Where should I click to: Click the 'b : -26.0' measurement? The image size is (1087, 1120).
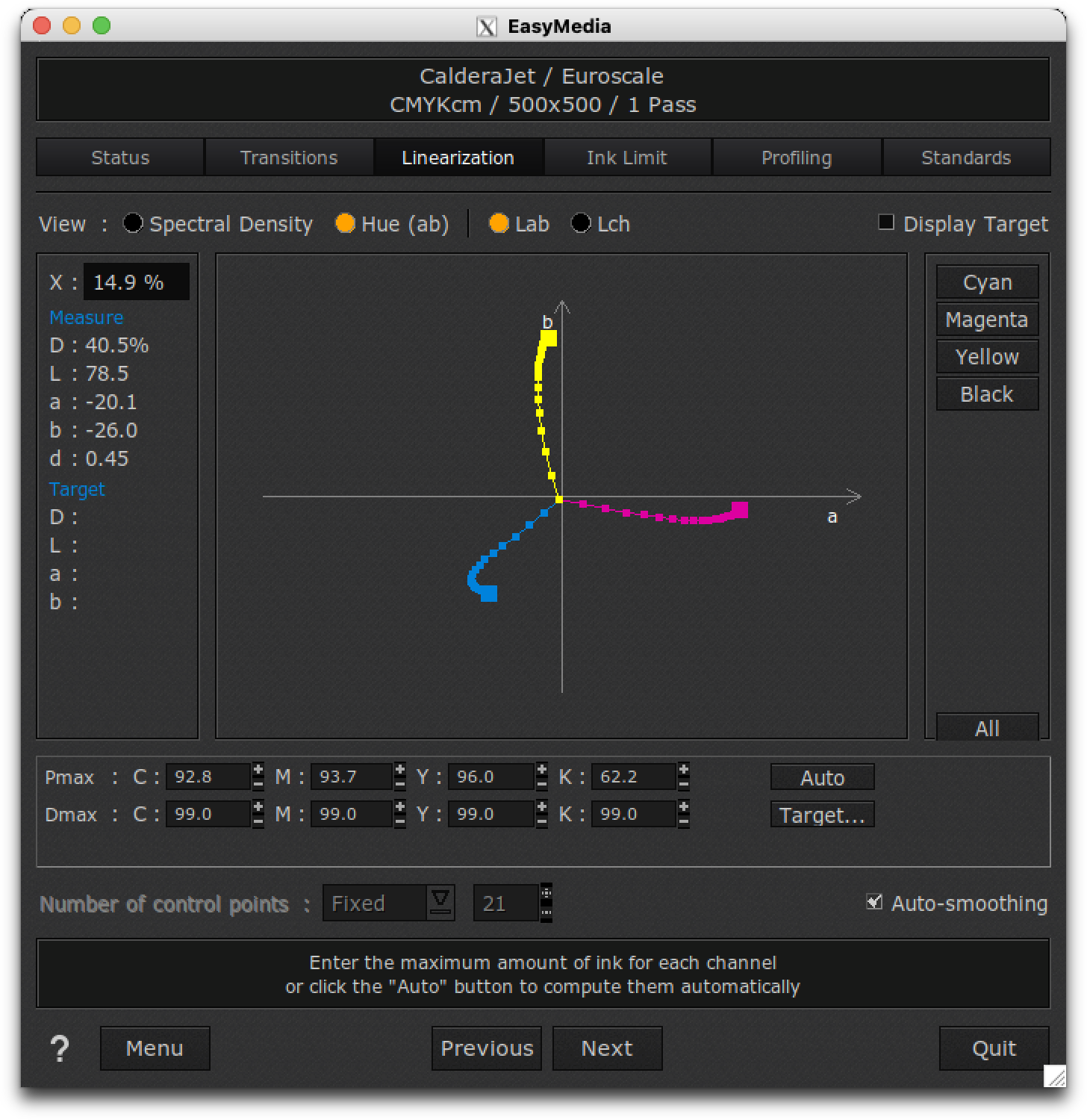(93, 430)
